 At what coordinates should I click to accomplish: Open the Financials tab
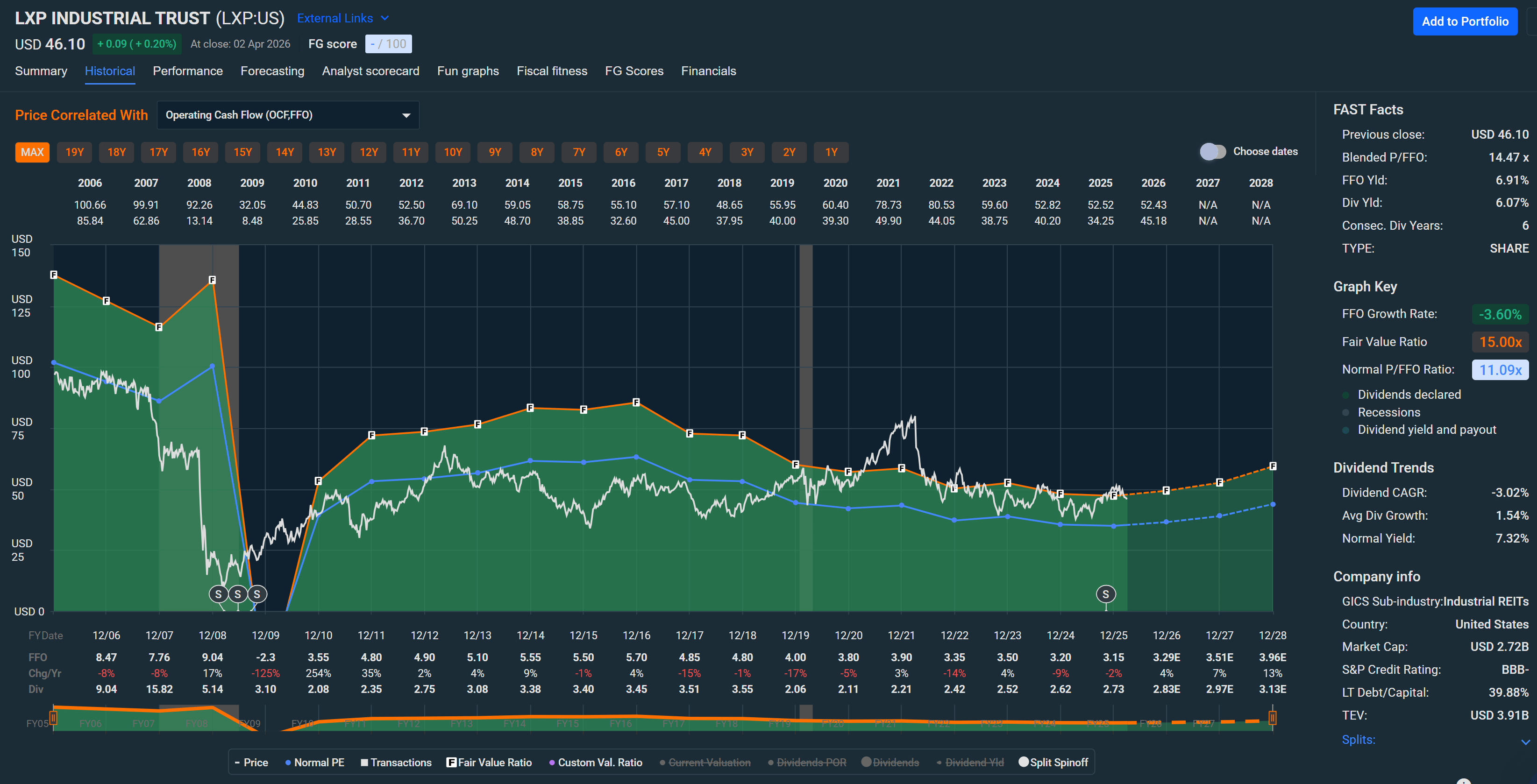(709, 71)
